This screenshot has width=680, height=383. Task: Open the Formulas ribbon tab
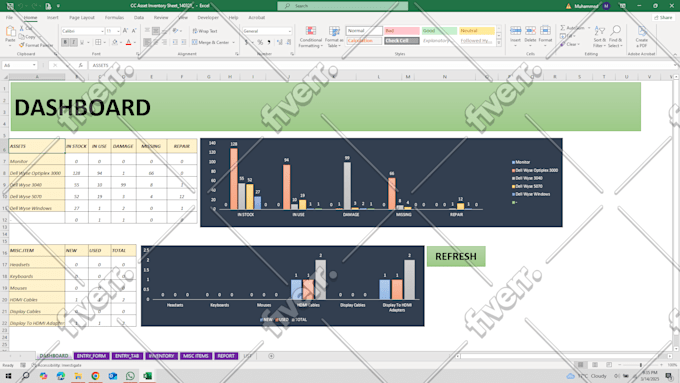pyautogui.click(x=114, y=18)
